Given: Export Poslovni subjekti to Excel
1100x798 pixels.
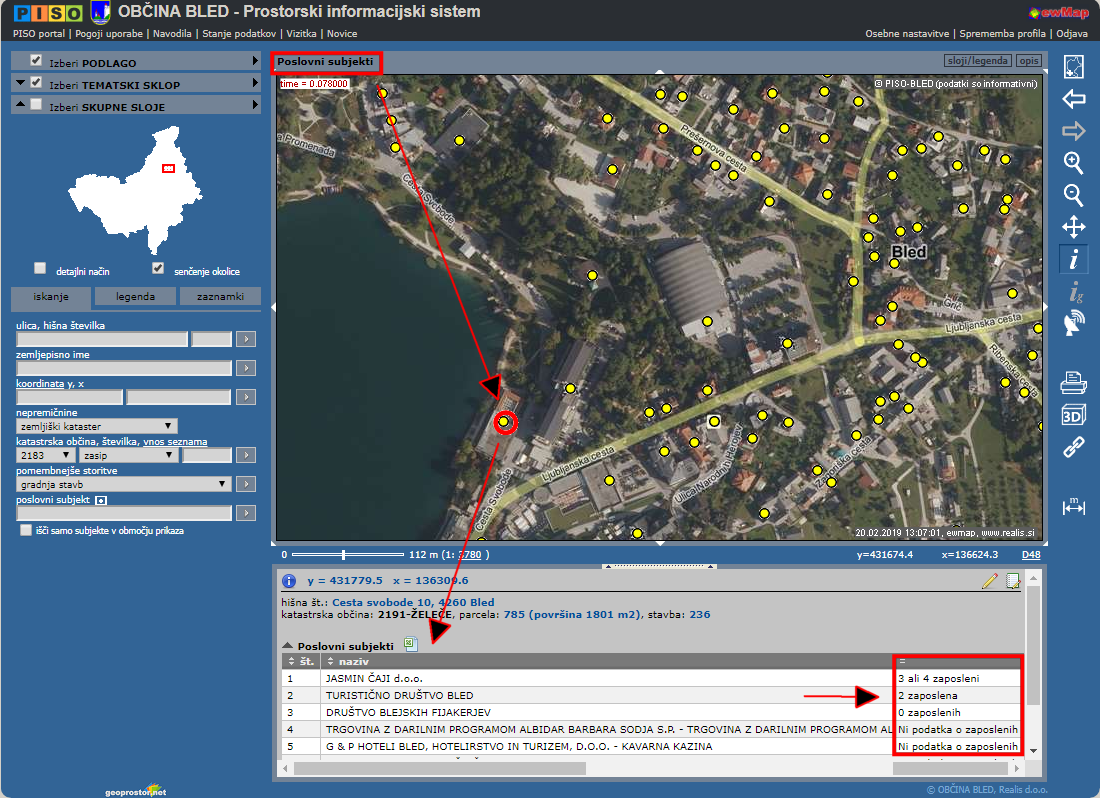Looking at the screenshot, I should tap(410, 645).
